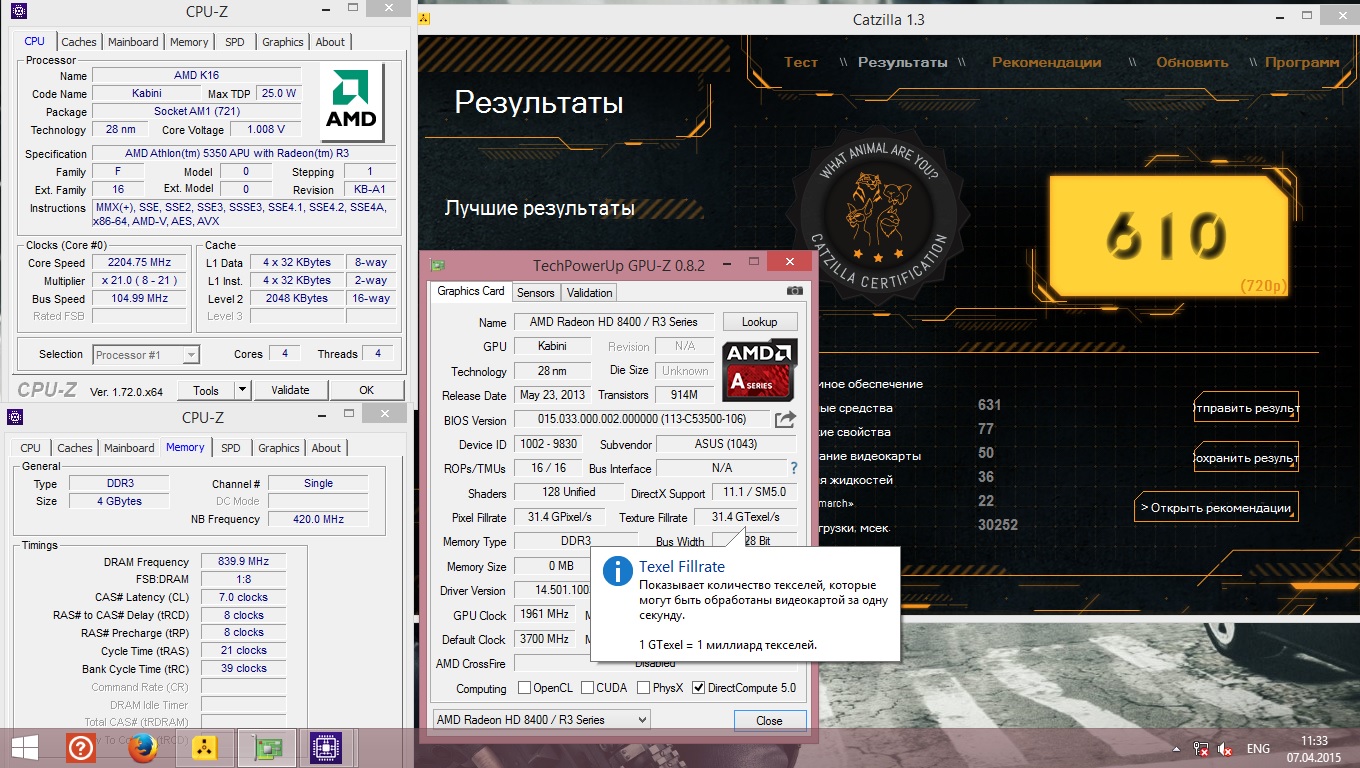Click the Сохранить результат button in Catzilla
This screenshot has width=1360, height=768.
(1246, 458)
